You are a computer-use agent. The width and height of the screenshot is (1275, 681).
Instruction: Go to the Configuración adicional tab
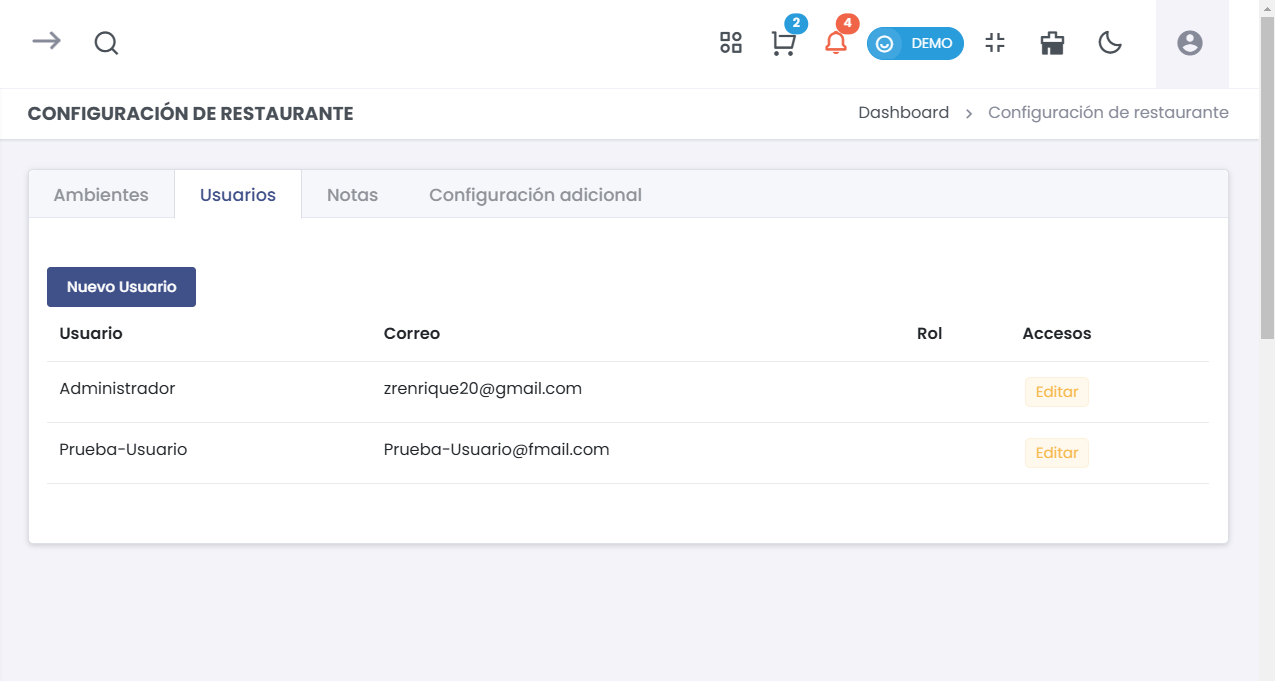[535, 195]
